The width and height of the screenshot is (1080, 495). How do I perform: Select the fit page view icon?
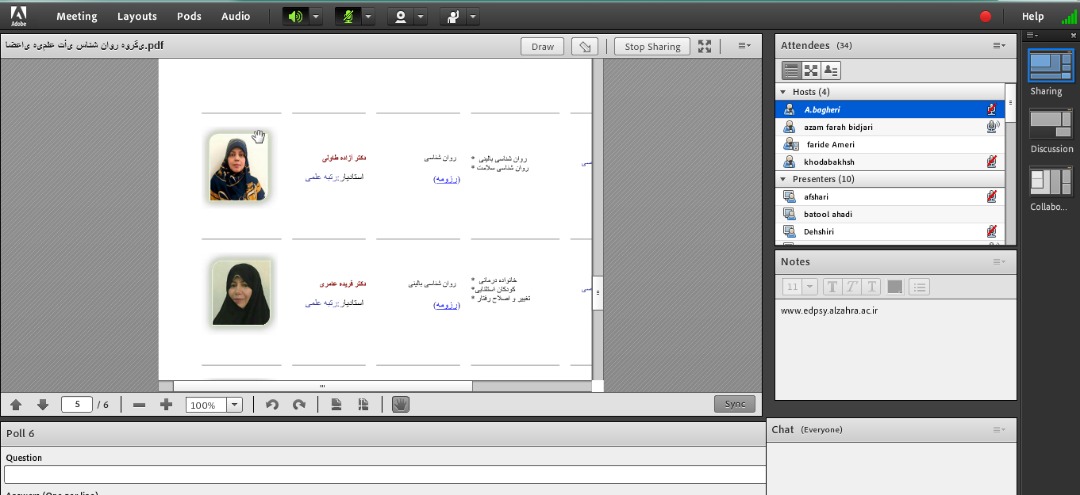coord(336,405)
